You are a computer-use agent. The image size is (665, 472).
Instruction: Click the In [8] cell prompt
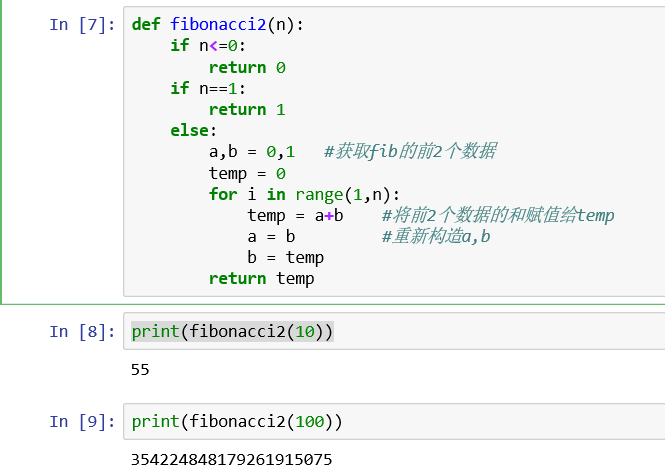[82, 331]
